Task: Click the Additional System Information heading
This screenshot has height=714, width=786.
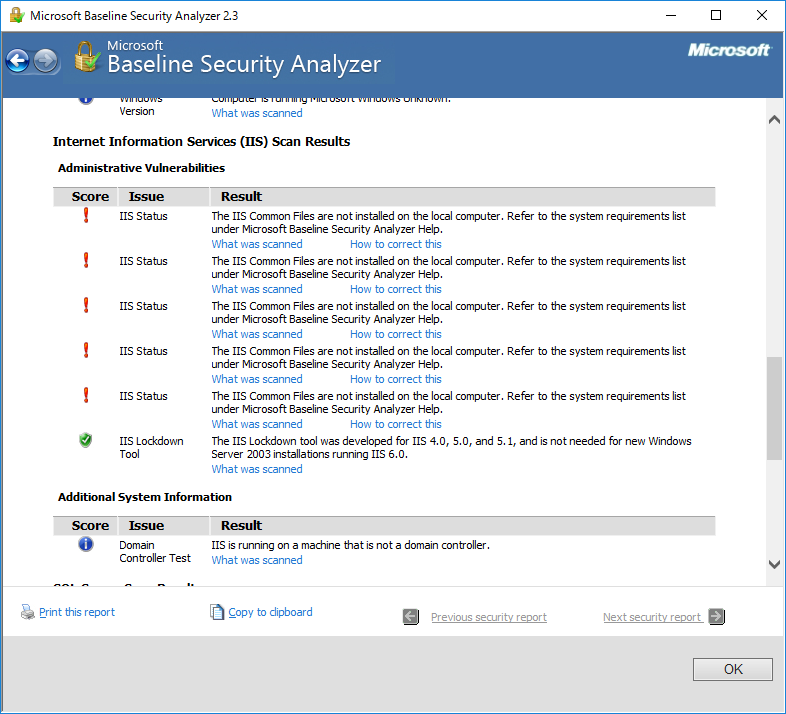Action: click(x=145, y=497)
